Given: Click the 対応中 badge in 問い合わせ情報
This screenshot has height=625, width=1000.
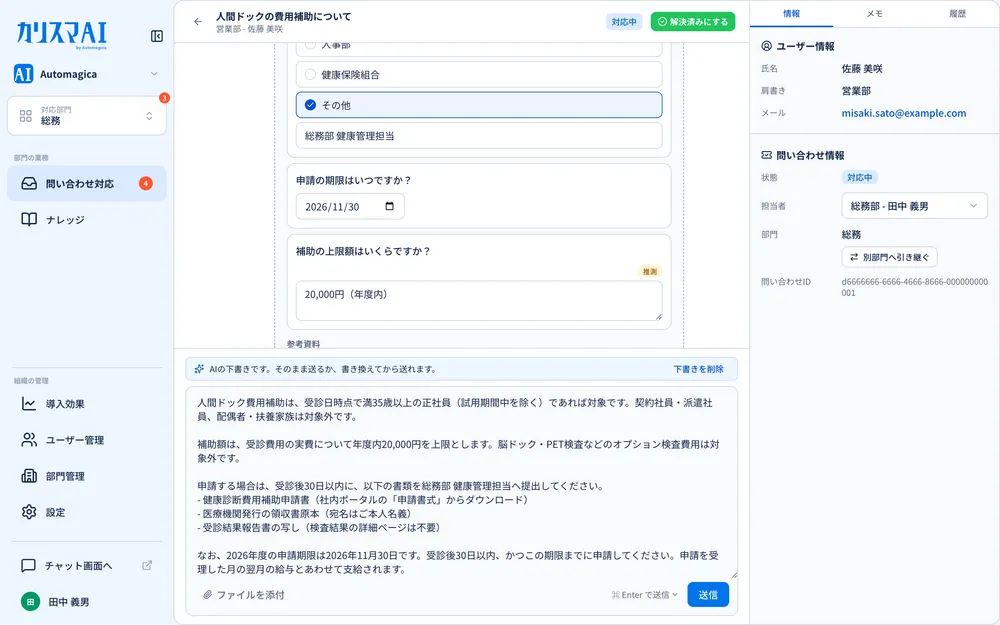Looking at the screenshot, I should [x=859, y=177].
